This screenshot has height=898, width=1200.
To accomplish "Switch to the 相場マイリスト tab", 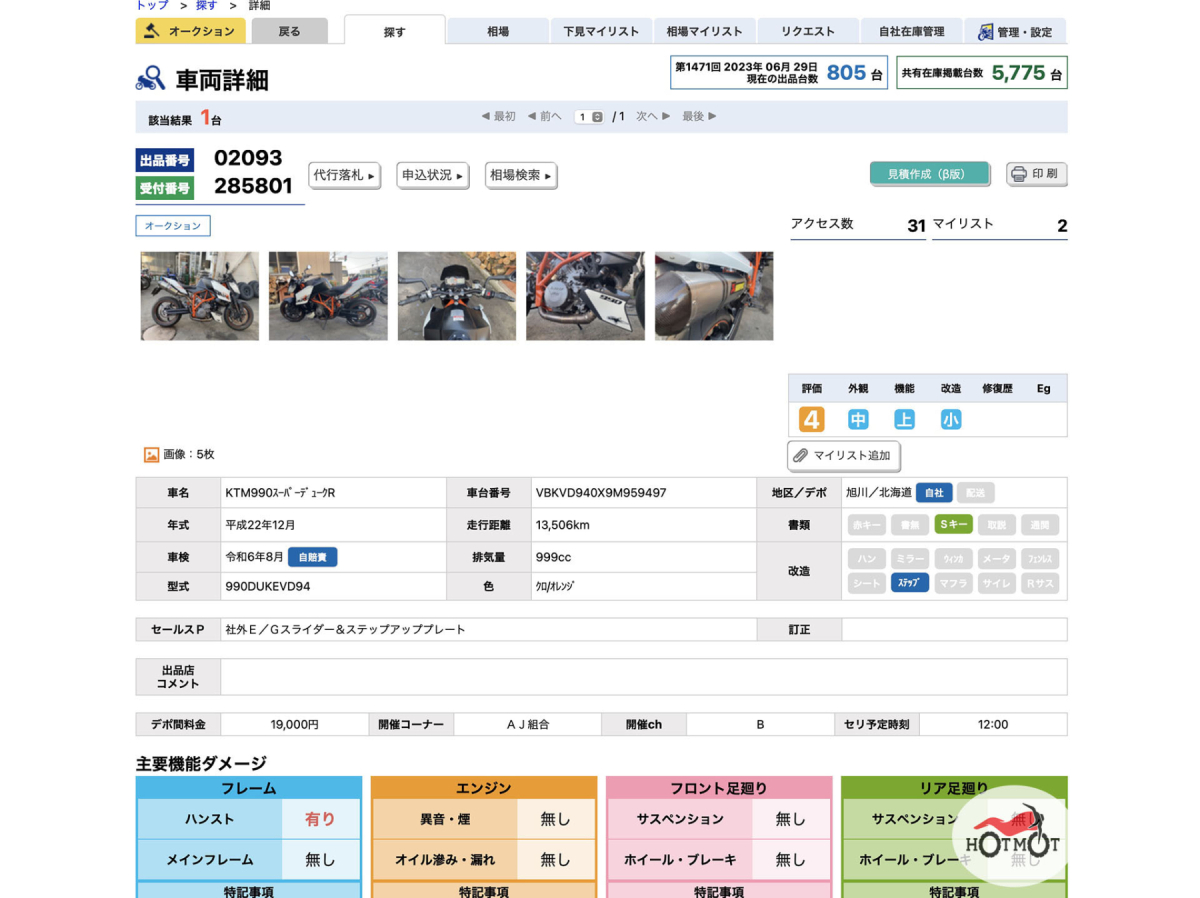I will 705,31.
